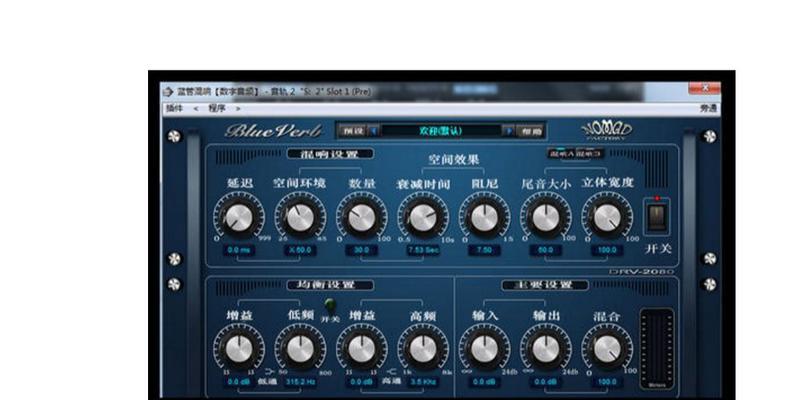
Task: Click the 输入 (input) knob
Action: (x=484, y=350)
